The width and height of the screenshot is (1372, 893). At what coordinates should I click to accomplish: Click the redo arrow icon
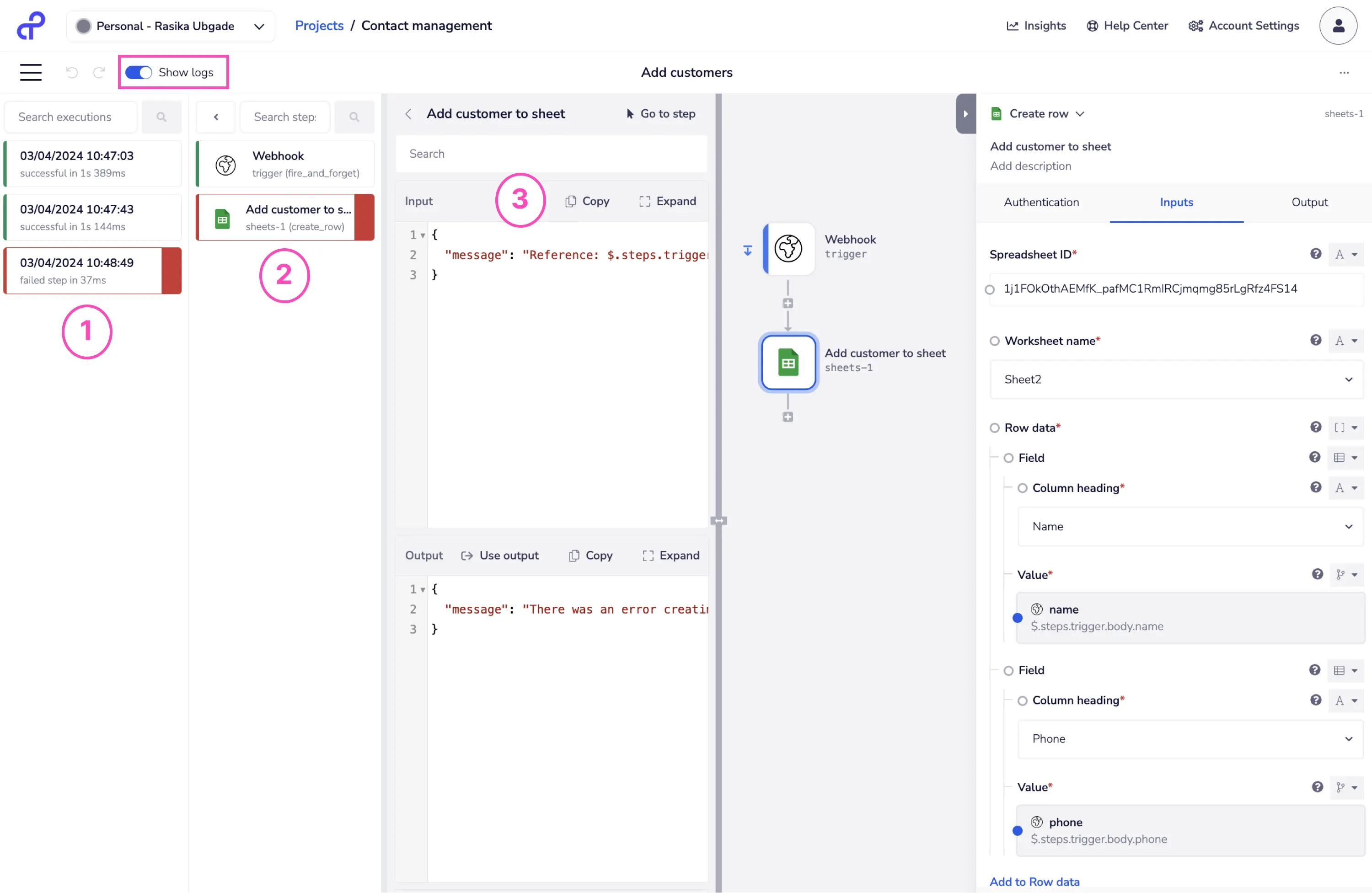(99, 72)
